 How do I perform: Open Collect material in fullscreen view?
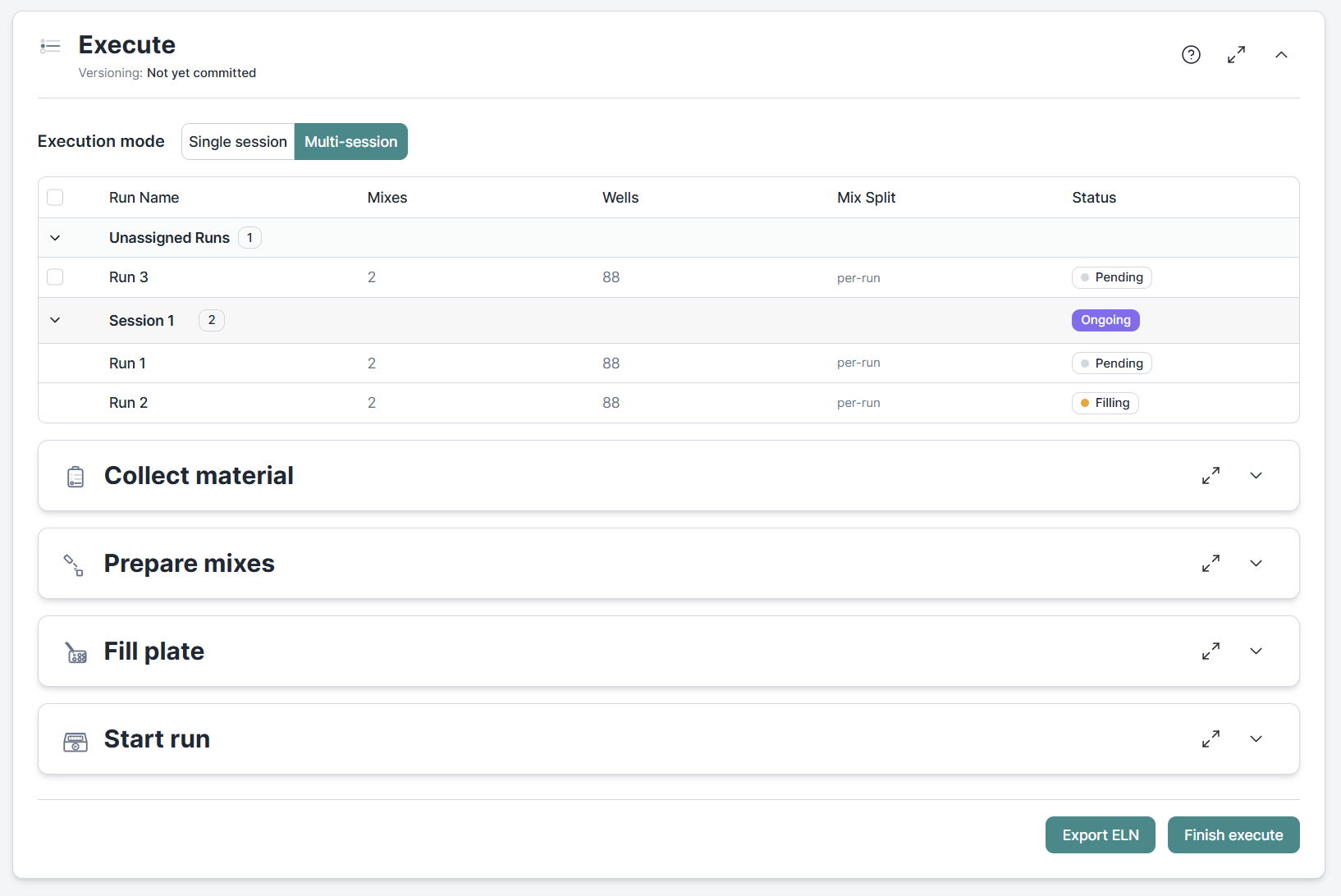coord(1211,475)
